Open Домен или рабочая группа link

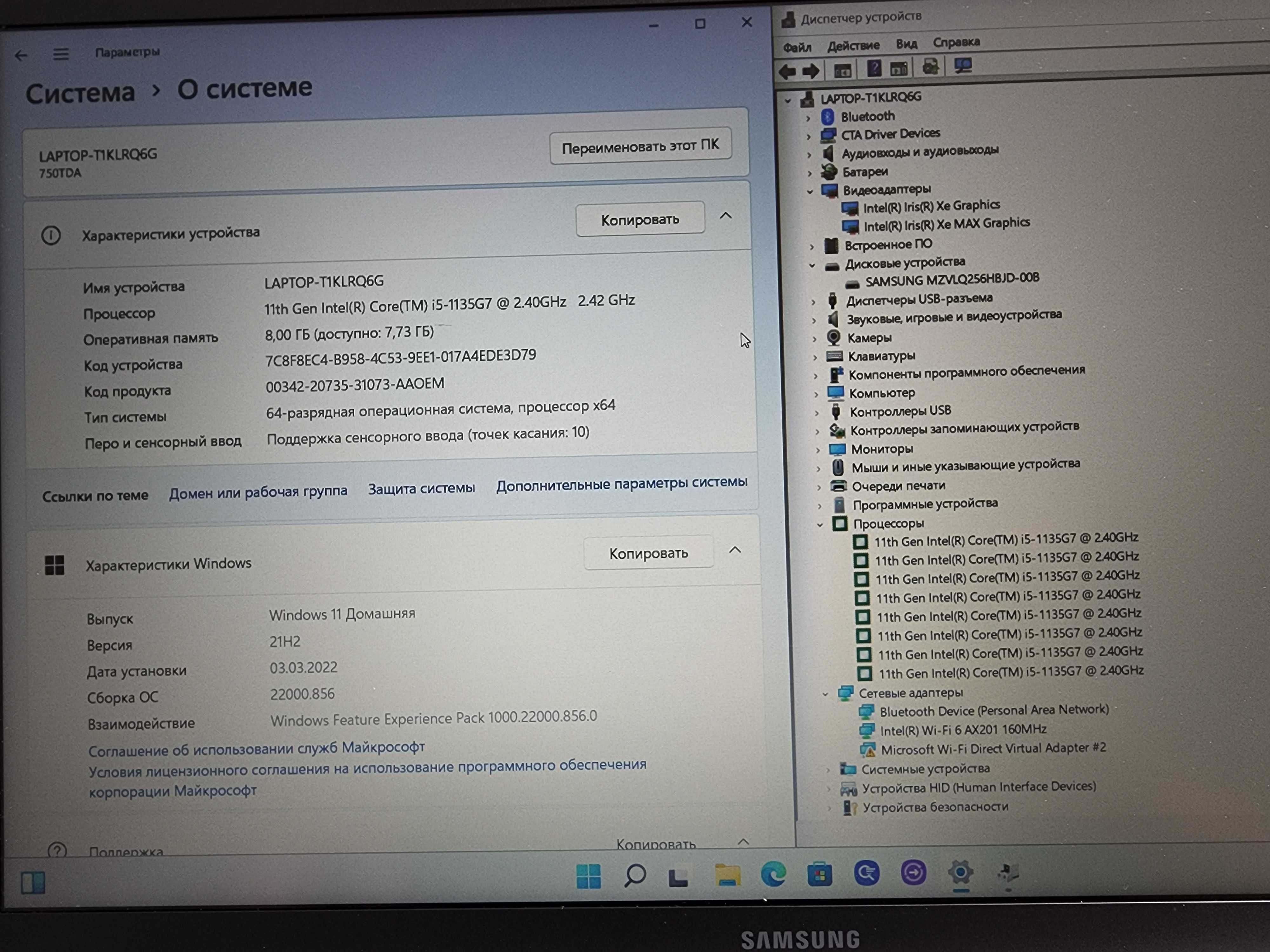click(x=258, y=492)
